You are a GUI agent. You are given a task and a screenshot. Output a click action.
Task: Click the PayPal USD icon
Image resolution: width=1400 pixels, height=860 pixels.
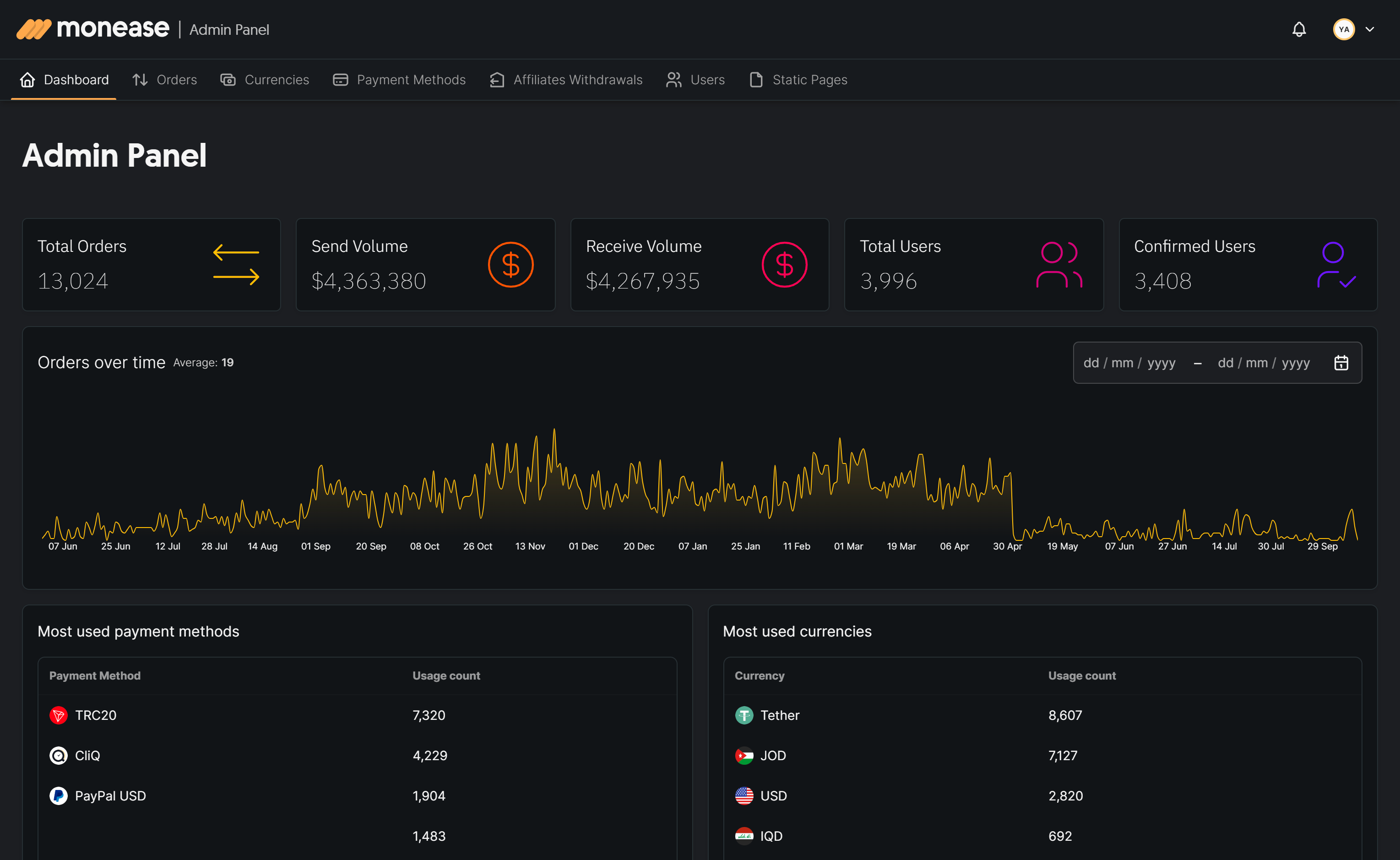click(59, 796)
